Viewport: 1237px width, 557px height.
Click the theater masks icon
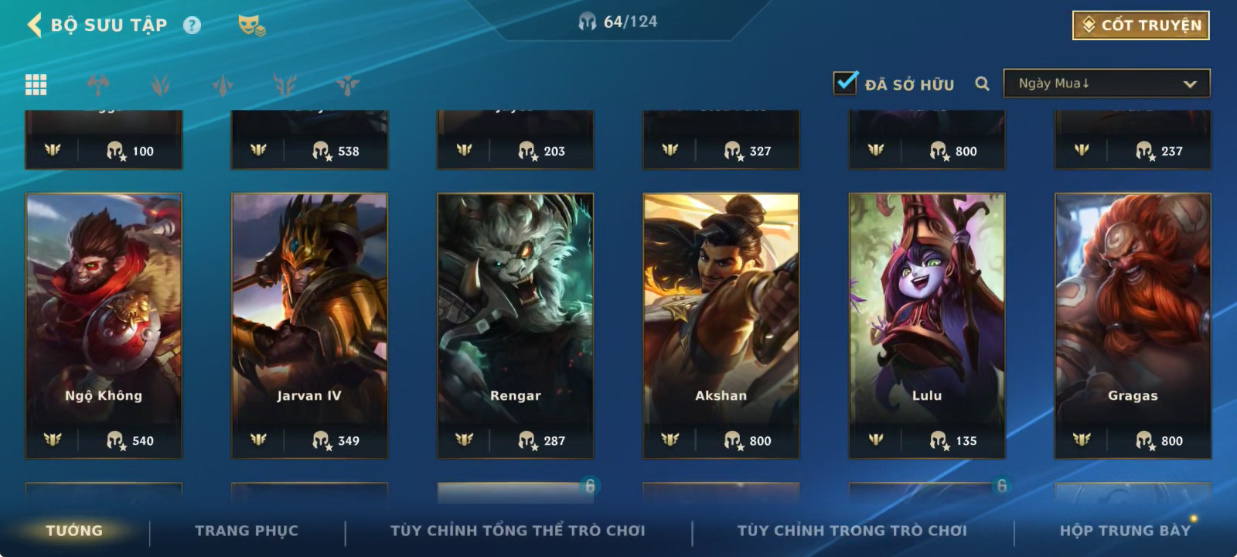(251, 25)
